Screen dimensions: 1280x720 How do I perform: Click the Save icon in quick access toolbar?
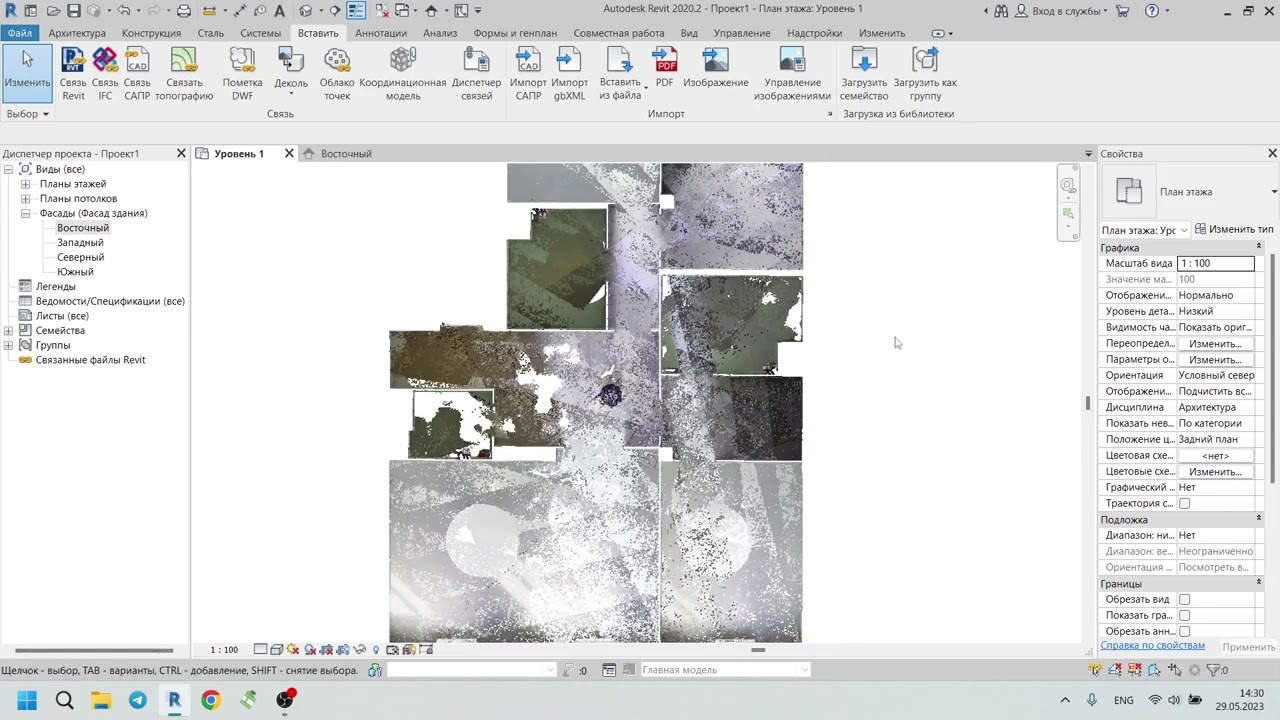pyautogui.click(x=74, y=11)
